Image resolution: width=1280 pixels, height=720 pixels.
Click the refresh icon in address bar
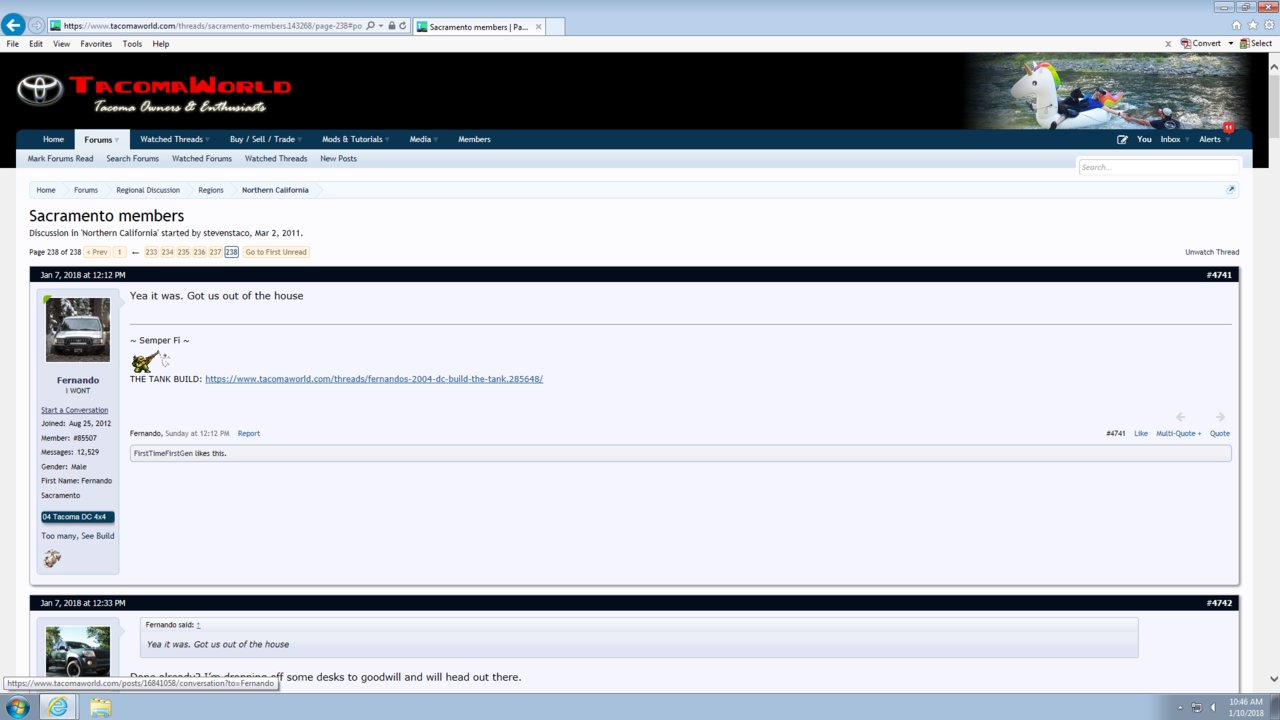tap(403, 25)
